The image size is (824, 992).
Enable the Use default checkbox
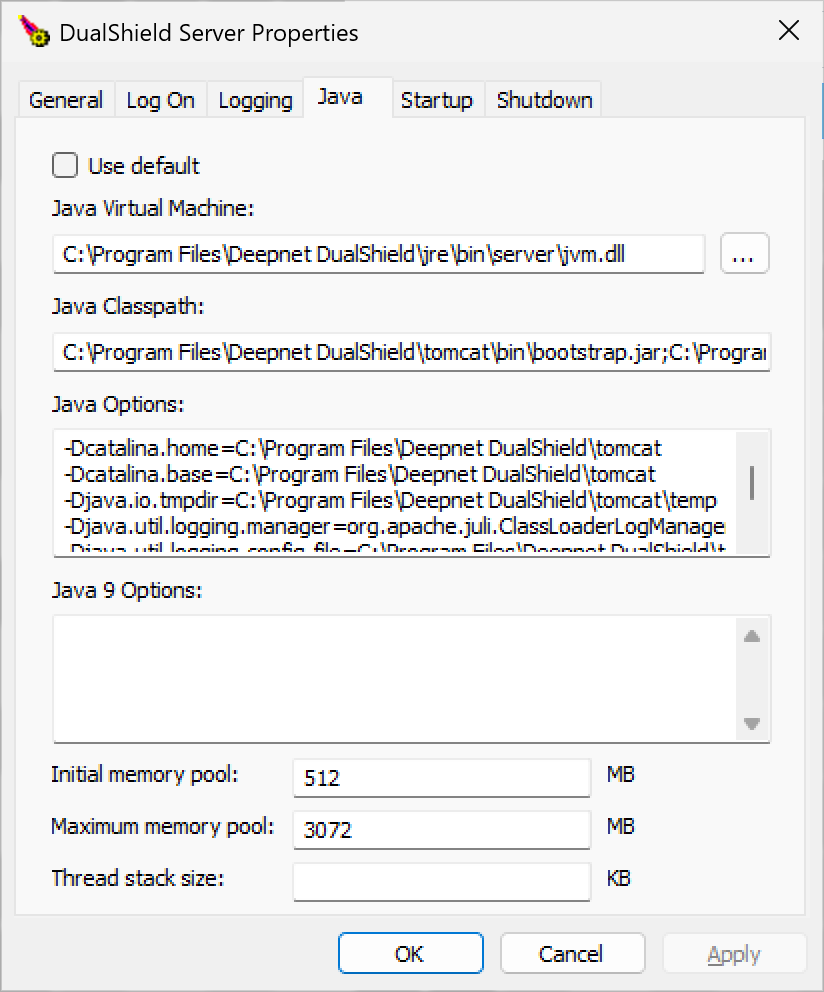point(65,165)
